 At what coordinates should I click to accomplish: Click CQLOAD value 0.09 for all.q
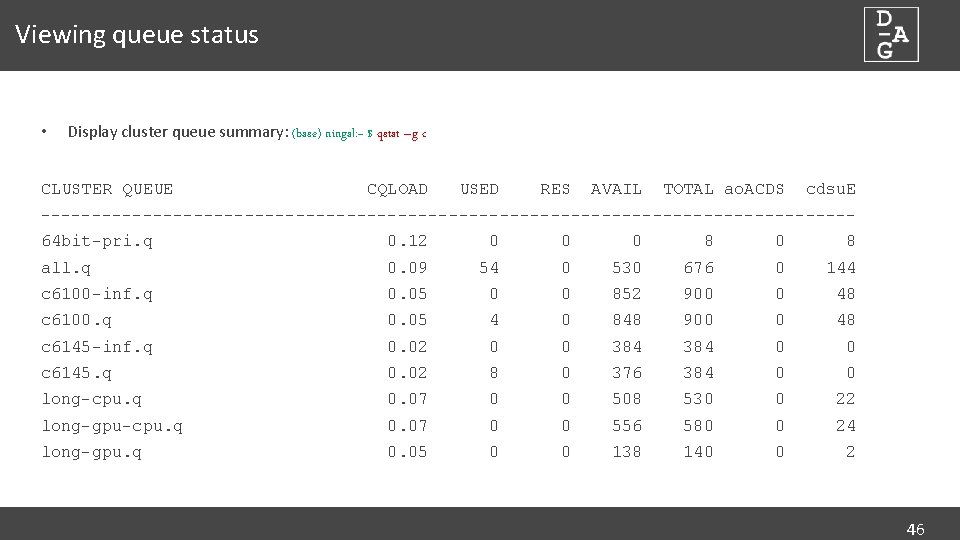408,268
